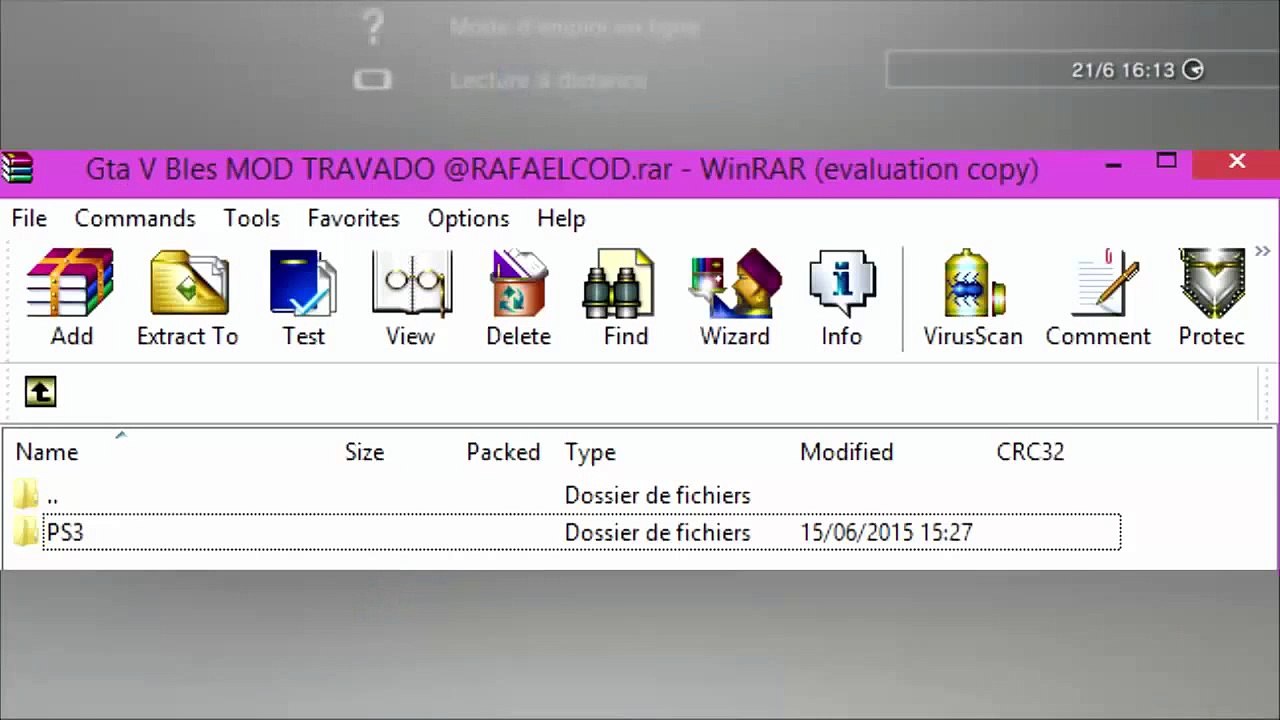The height and width of the screenshot is (720, 1280).
Task: Close the WinRAR window
Action: pyautogui.click(x=1237, y=161)
